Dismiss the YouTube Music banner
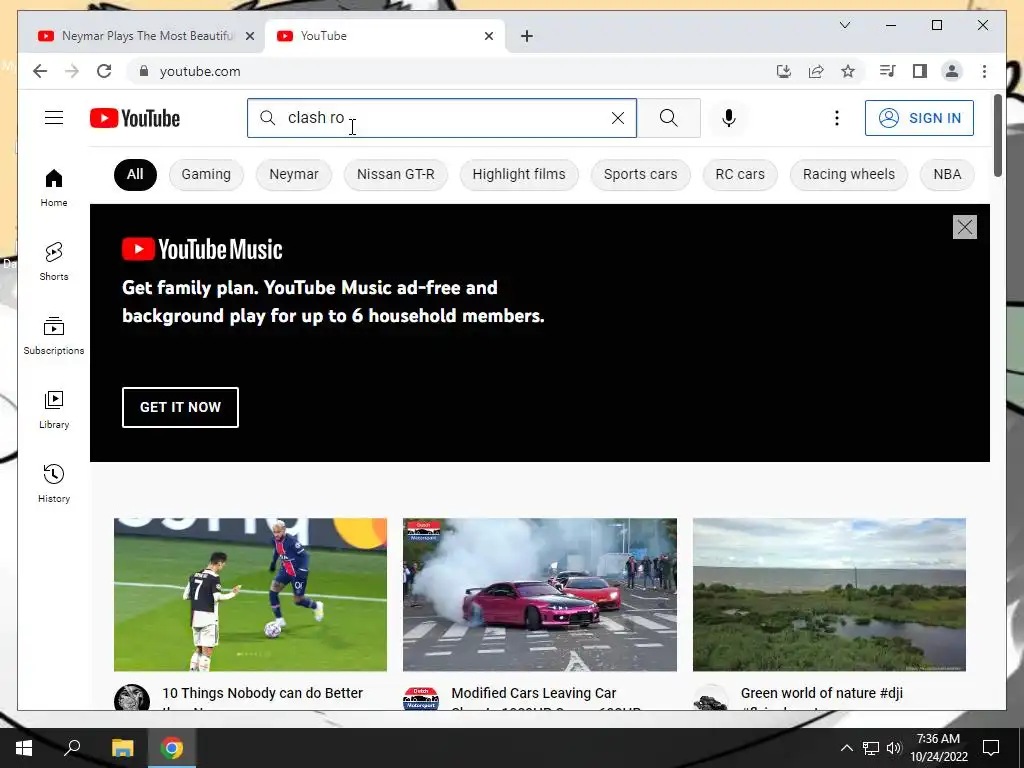1024x768 pixels. click(x=965, y=227)
